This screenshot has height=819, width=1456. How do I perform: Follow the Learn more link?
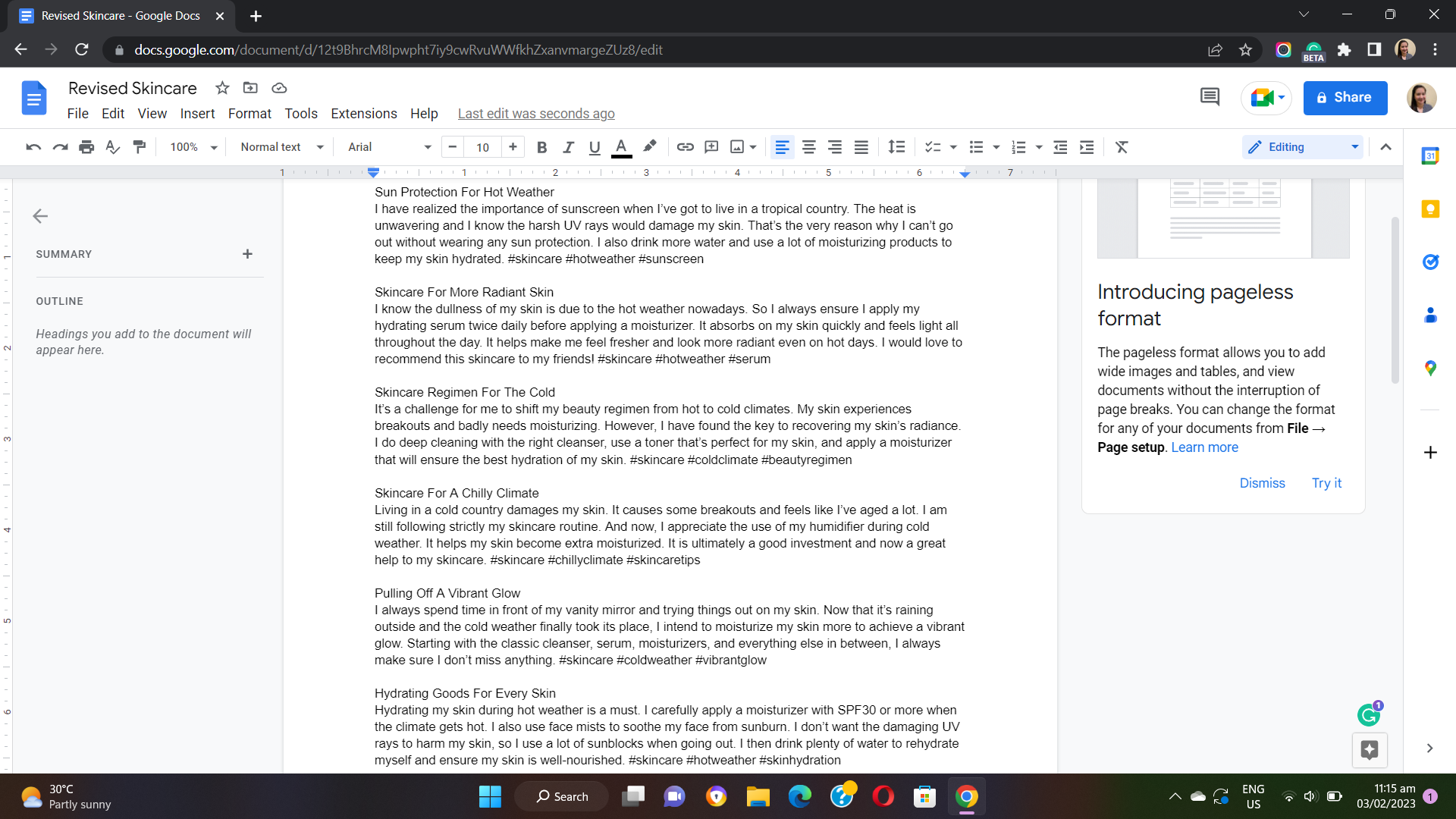1204,447
